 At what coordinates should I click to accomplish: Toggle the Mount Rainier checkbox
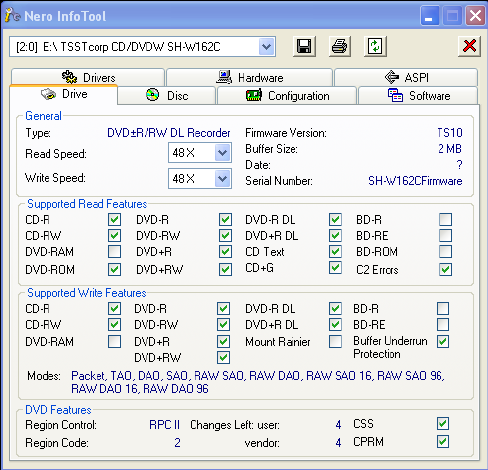pos(335,341)
